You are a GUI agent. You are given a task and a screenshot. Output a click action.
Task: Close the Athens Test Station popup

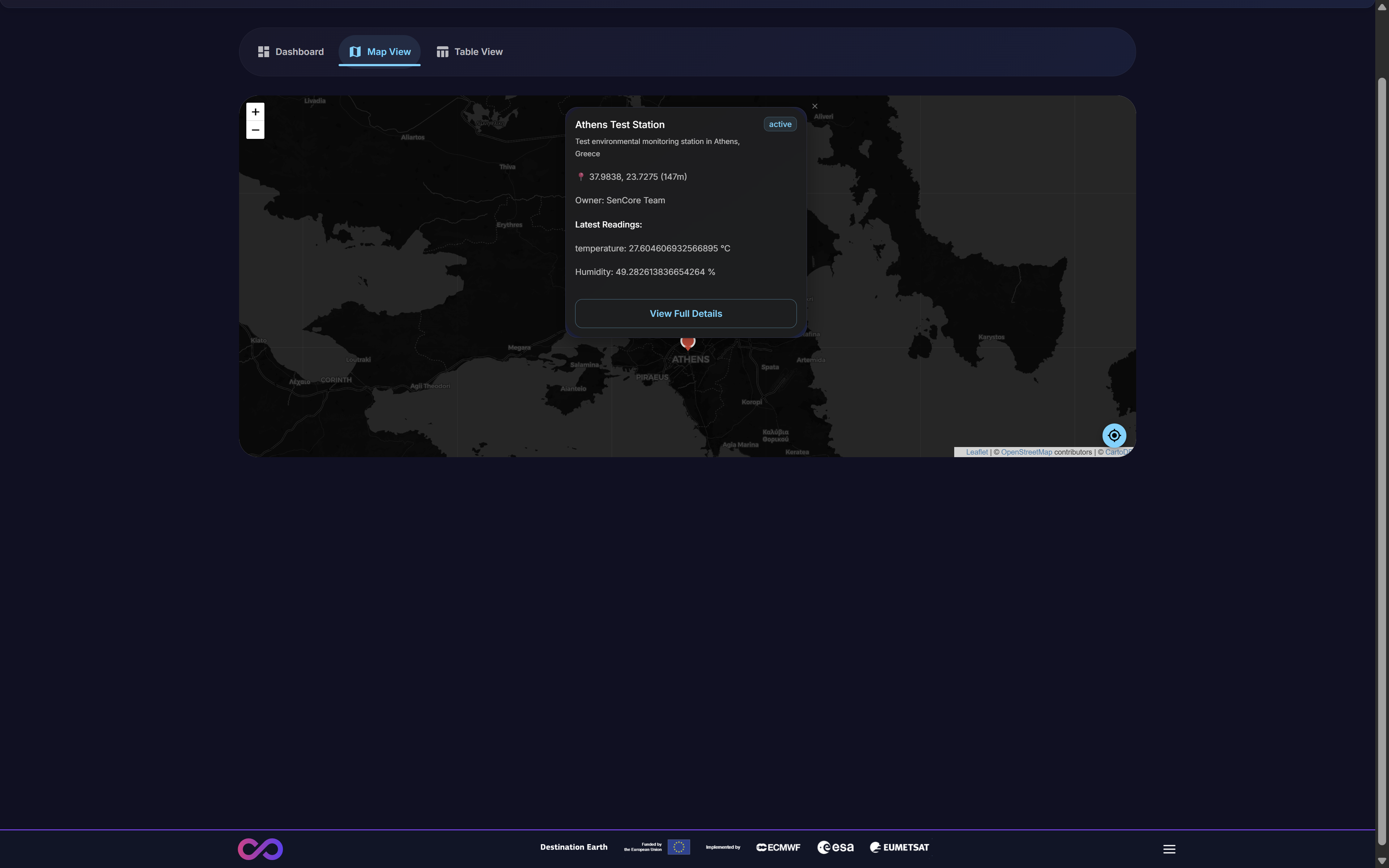[x=815, y=106]
